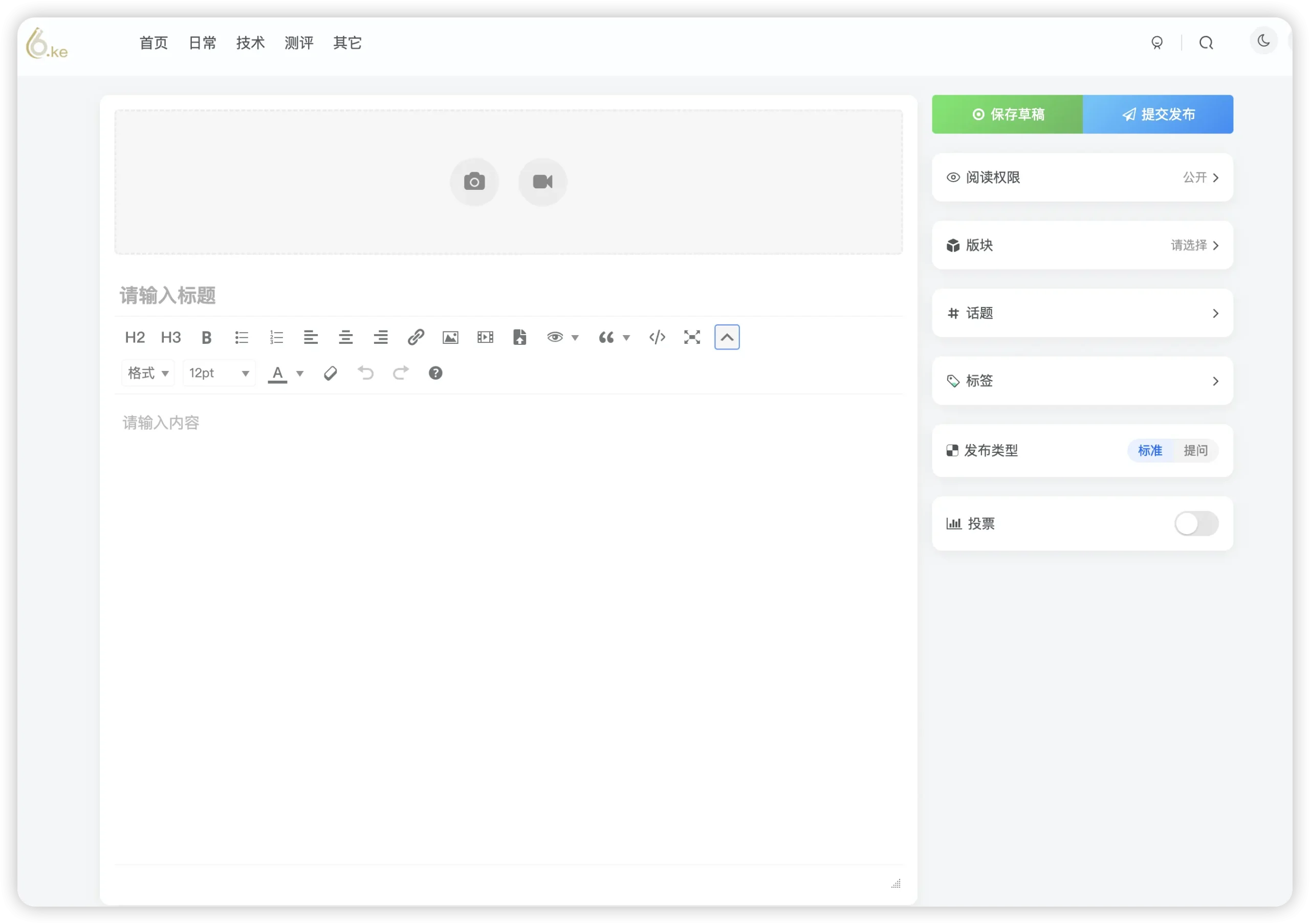Select the 提问 publish type

tap(1195, 451)
